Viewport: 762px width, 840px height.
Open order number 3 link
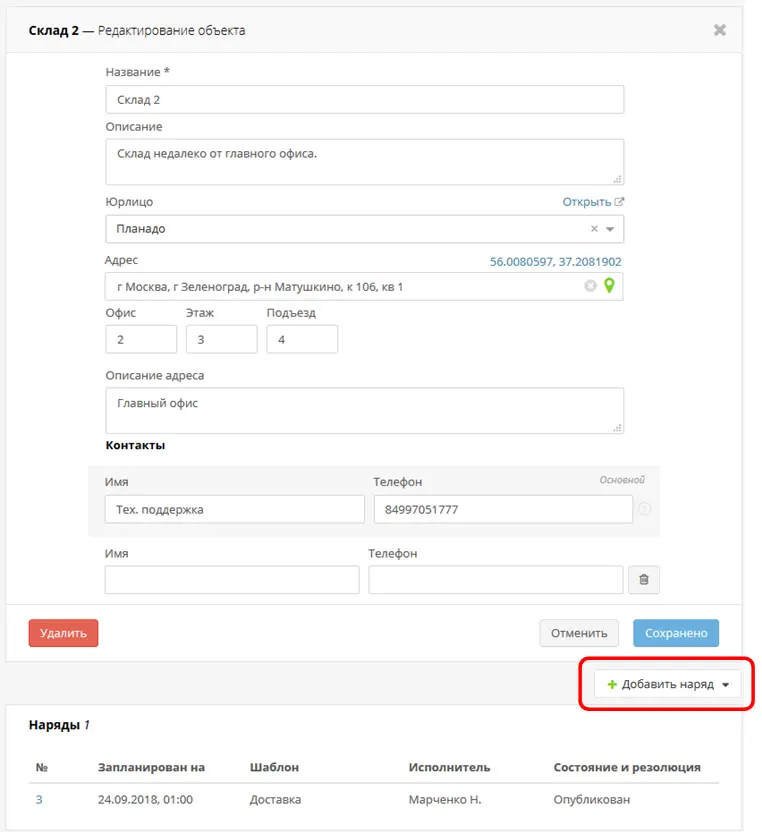tap(39, 800)
